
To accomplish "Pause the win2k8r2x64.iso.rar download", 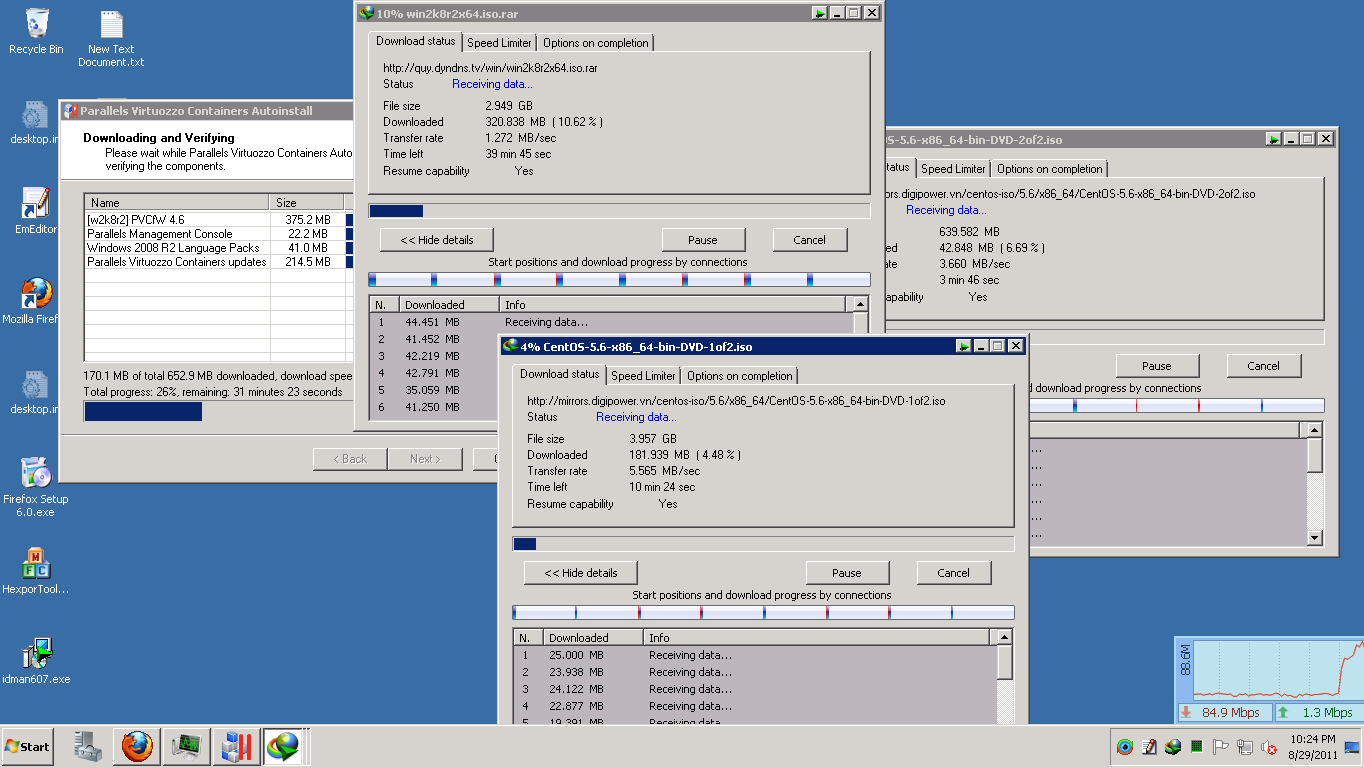I will click(x=703, y=240).
